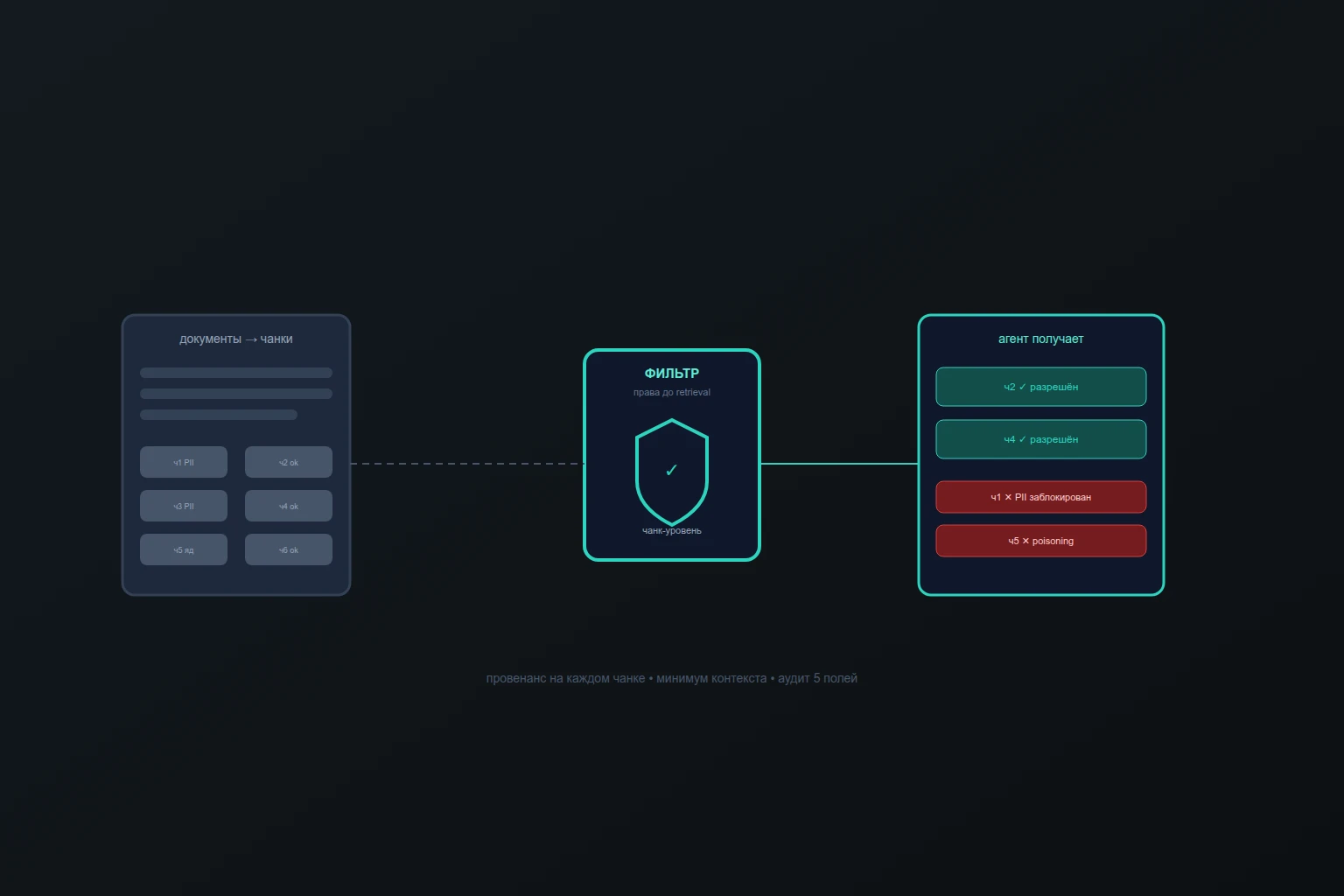
Task: Open the "ч2 ✓ разрешён" allowed chunk
Action: [1041, 387]
